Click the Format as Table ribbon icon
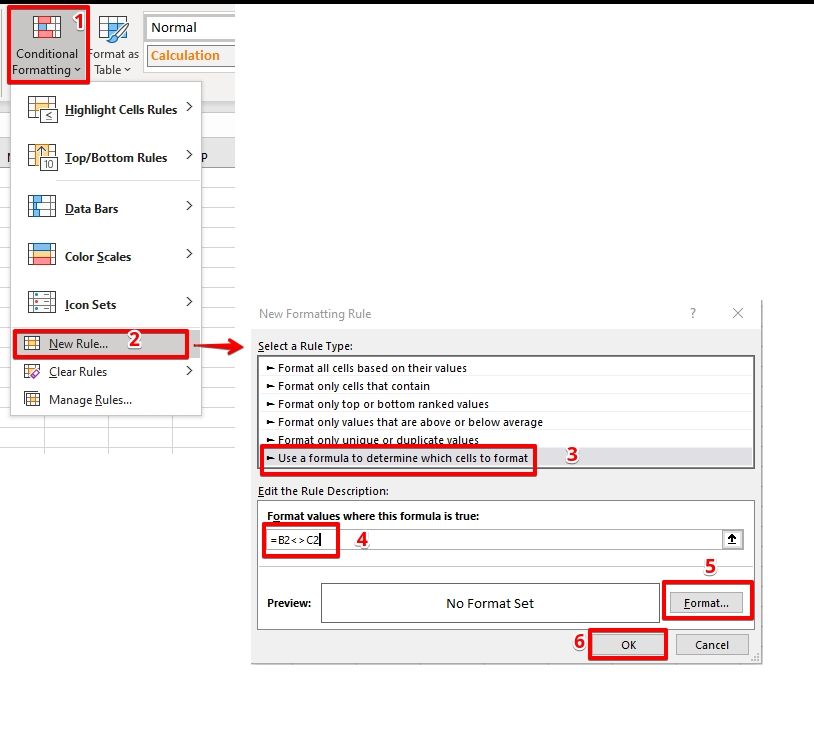Image resolution: width=814 pixels, height=739 pixels. pyautogui.click(x=113, y=29)
